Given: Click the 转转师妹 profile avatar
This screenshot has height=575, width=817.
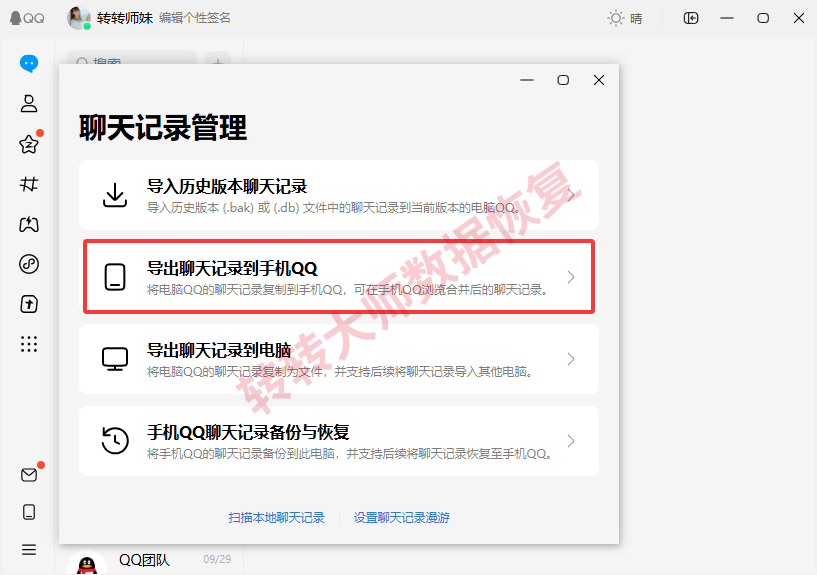Looking at the screenshot, I should 79,18.
